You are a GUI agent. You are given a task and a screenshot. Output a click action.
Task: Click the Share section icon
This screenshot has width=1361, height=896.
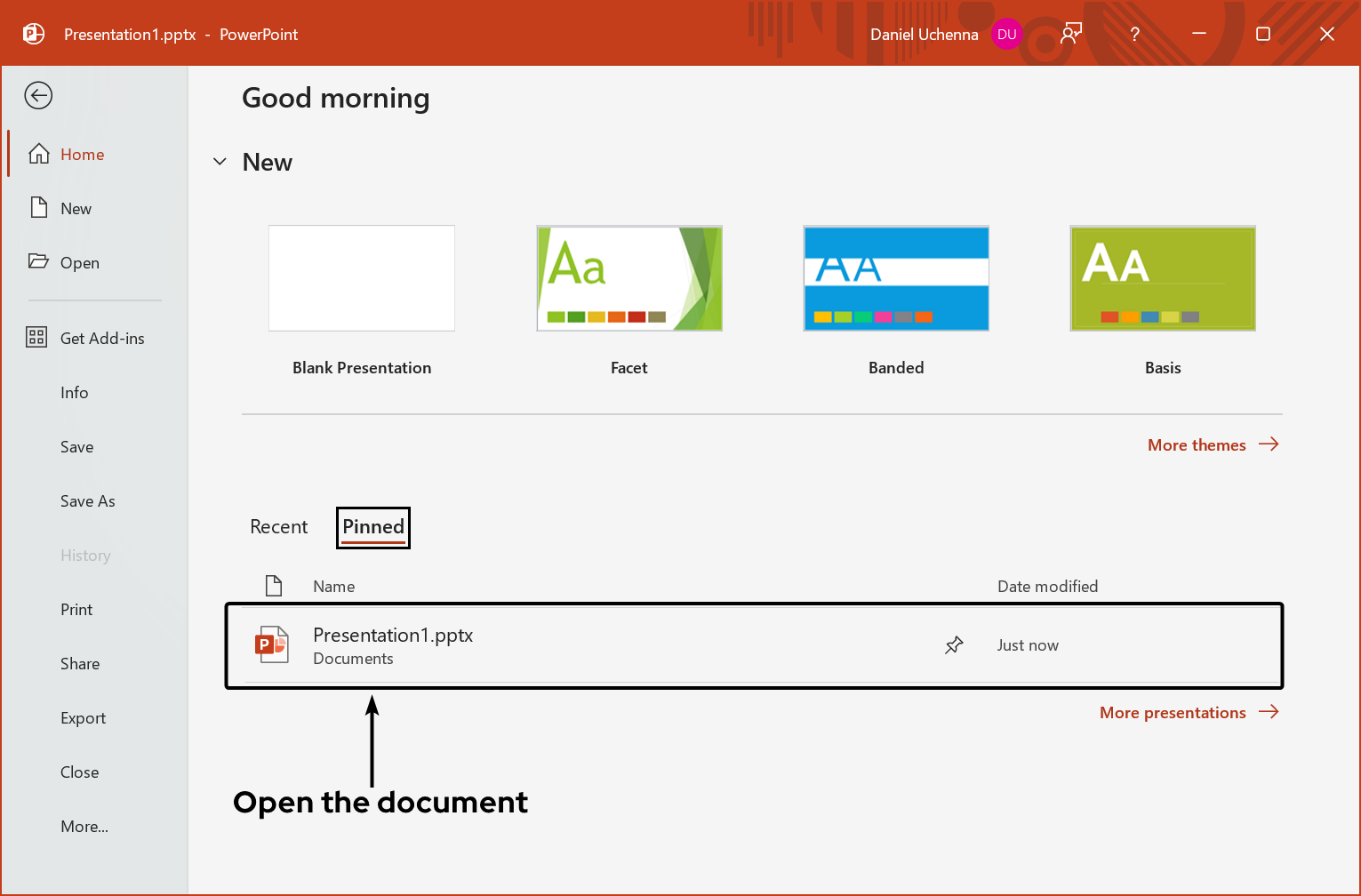point(79,663)
